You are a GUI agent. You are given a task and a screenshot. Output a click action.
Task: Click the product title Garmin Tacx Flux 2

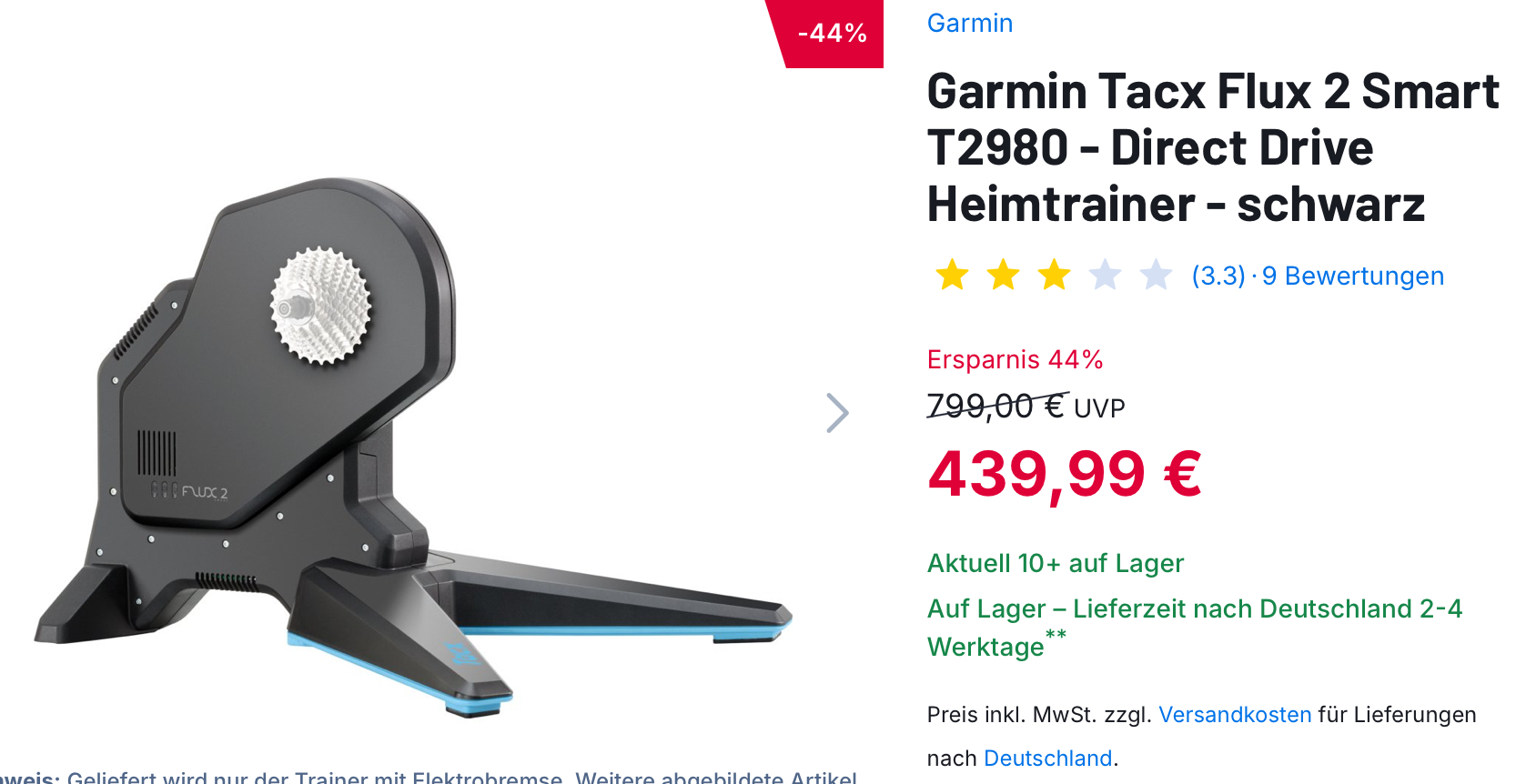(x=1213, y=147)
